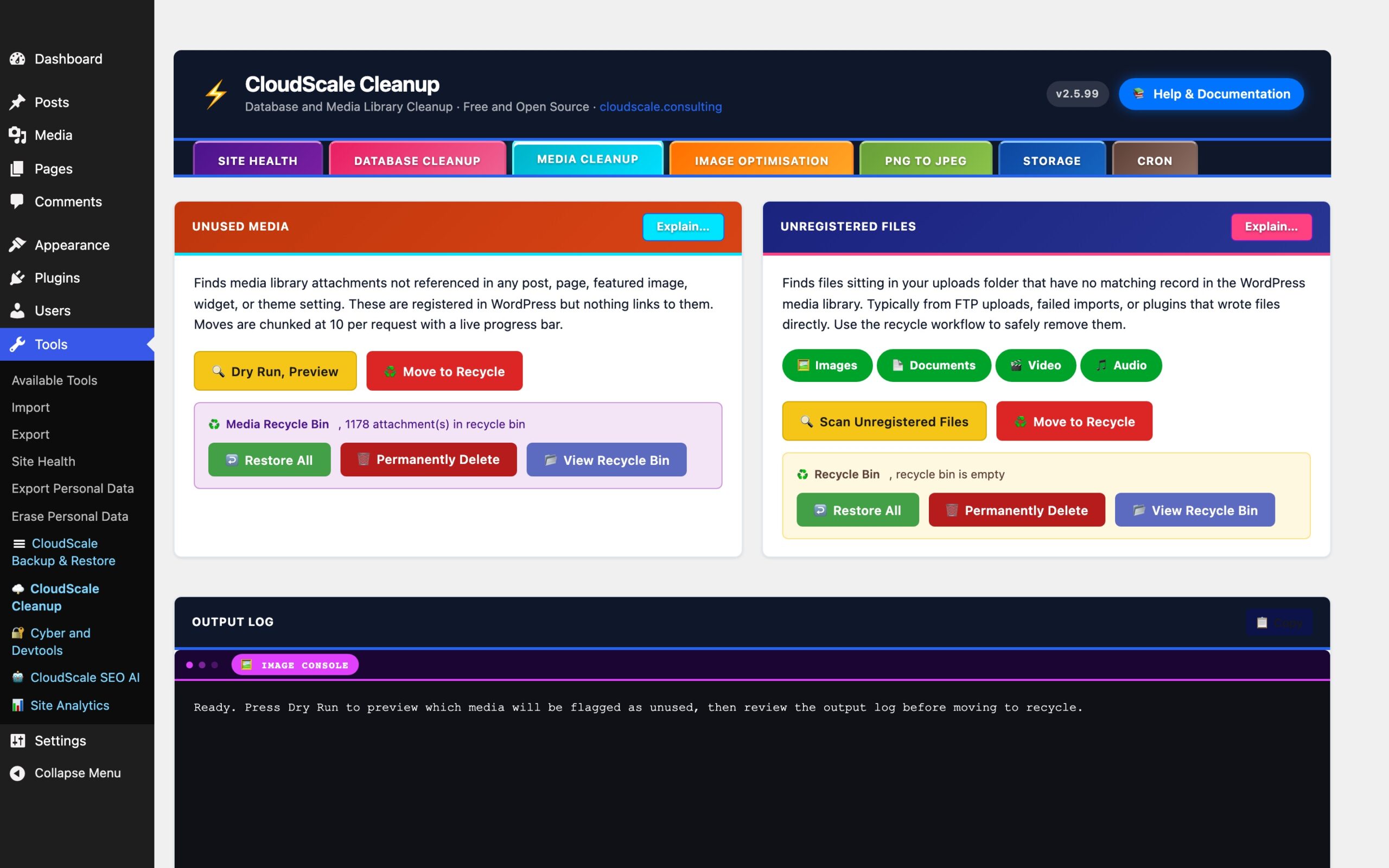
Task: Click the OUTPUT LOG heading
Action: coord(232,622)
